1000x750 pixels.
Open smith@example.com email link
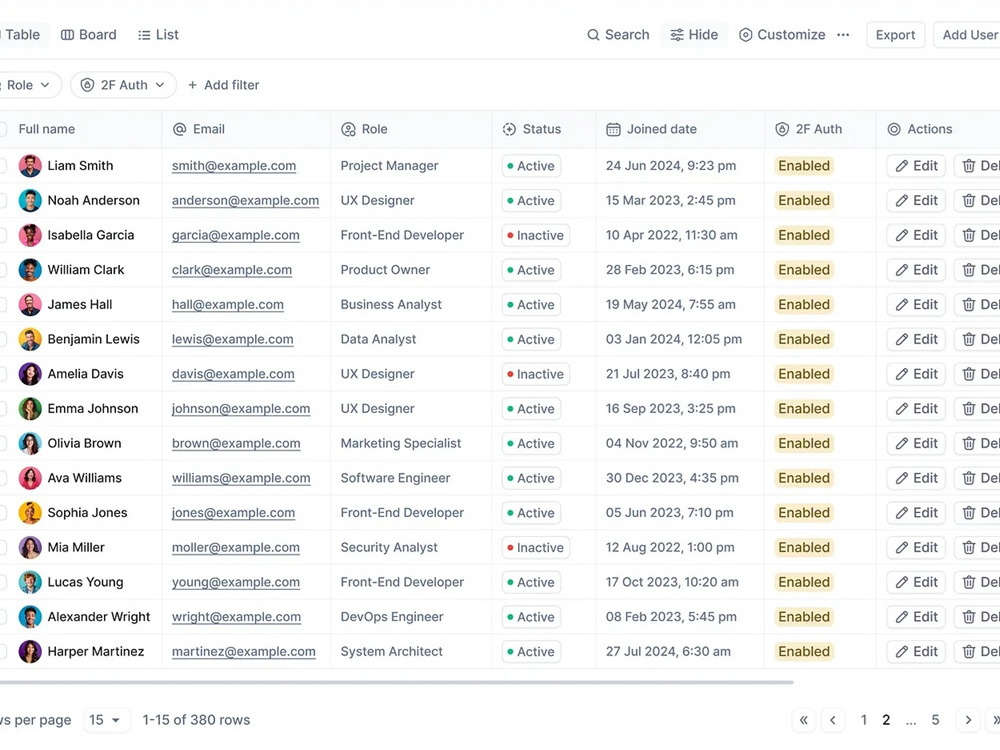click(x=234, y=166)
